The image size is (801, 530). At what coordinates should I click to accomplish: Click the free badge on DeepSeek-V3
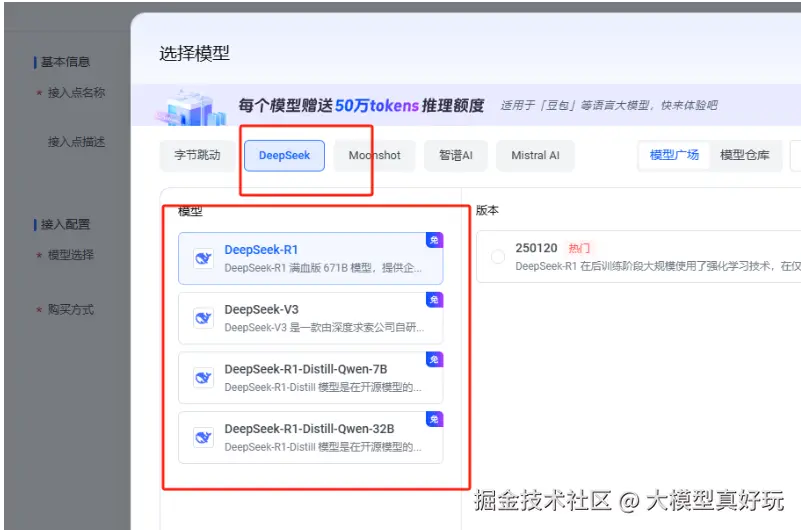tap(434, 300)
